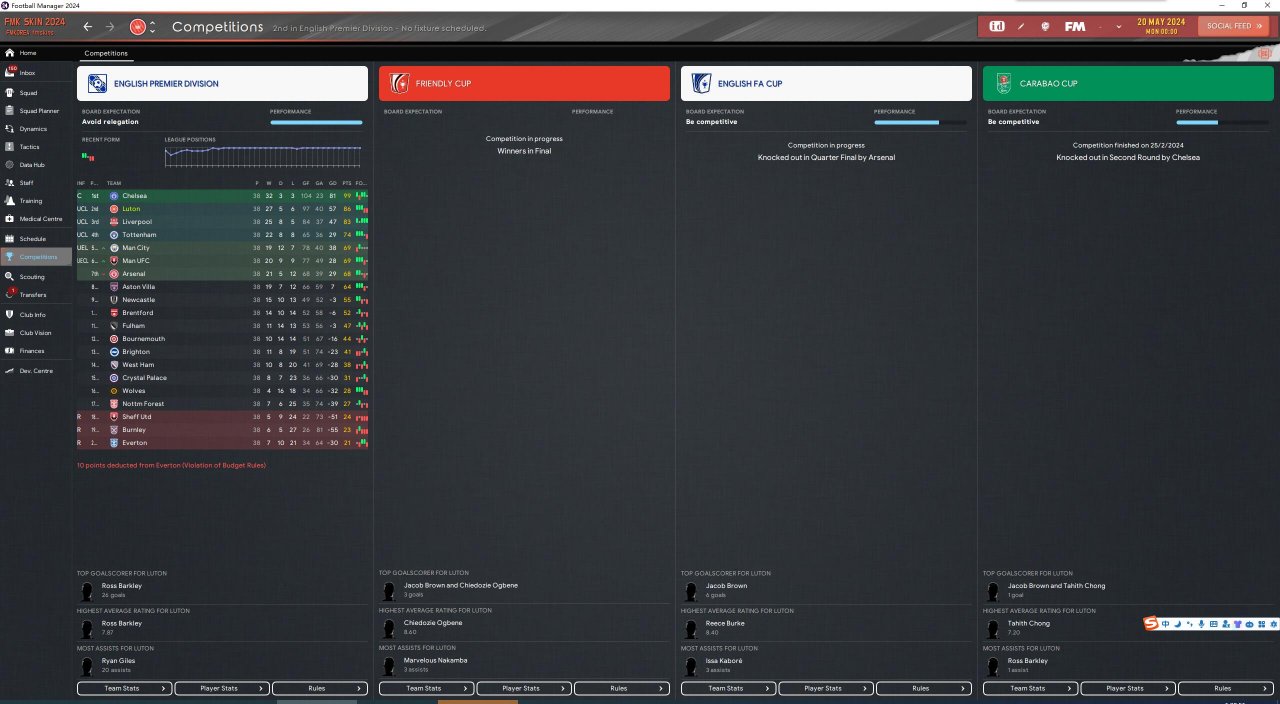Click the globe/world icon in top toolbar
This screenshot has height=704, width=1280.
coord(1045,26)
